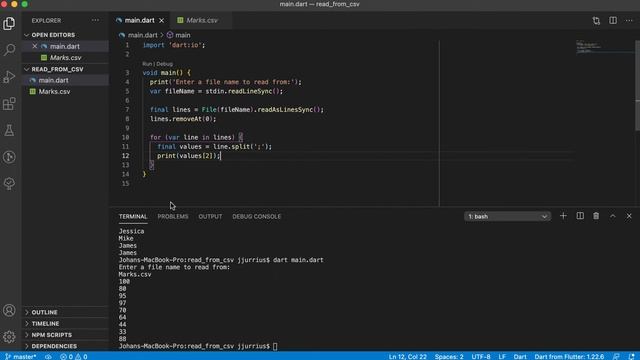640x360 pixels.
Task: Open notifications bell in status bar
Action: point(631,356)
